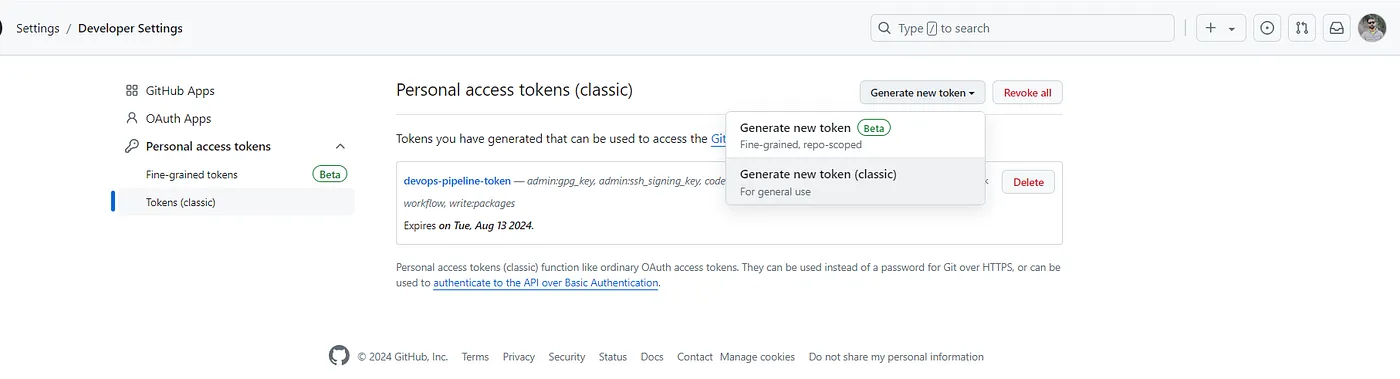Click the Revoke all button
The width and height of the screenshot is (1400, 379).
click(x=1027, y=93)
